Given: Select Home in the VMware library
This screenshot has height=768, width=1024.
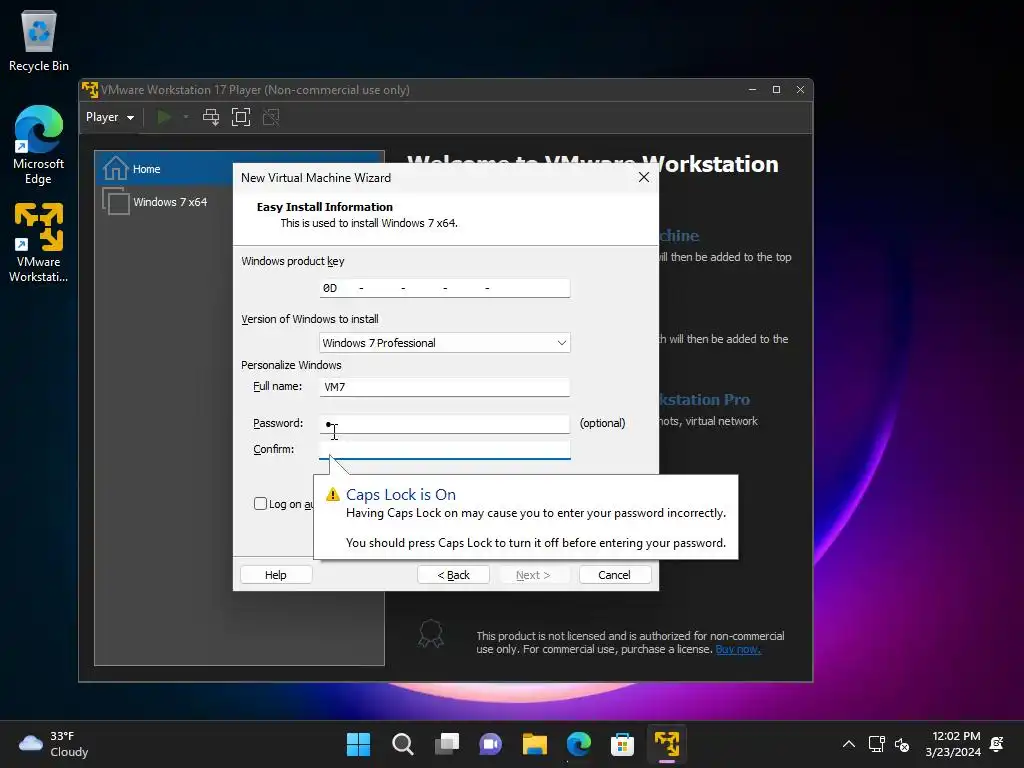Looking at the screenshot, I should tap(240, 168).
